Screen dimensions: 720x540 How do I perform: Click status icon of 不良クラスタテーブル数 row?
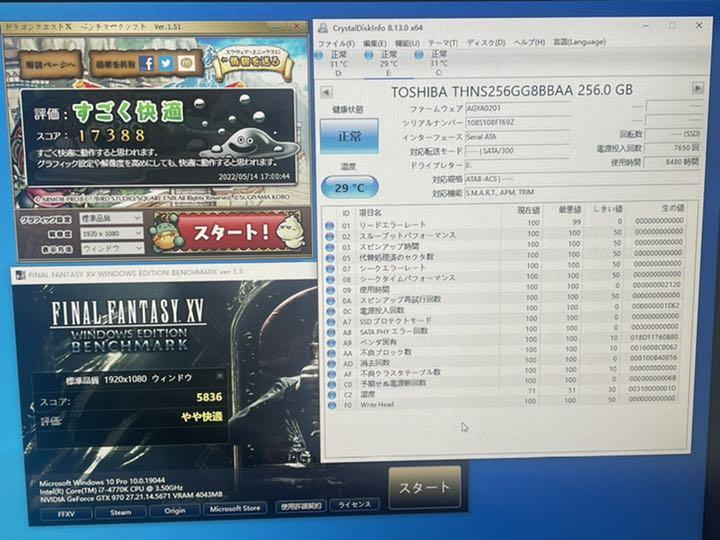coord(332,374)
